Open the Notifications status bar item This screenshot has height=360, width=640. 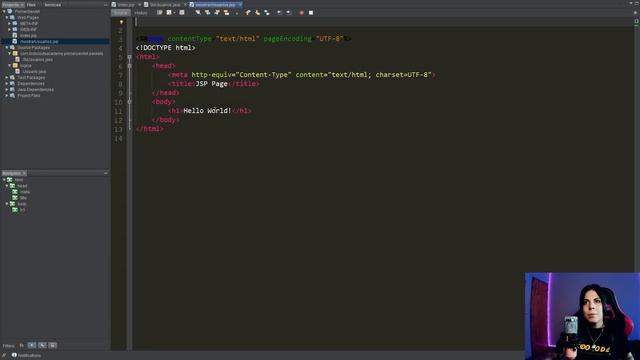click(27, 356)
